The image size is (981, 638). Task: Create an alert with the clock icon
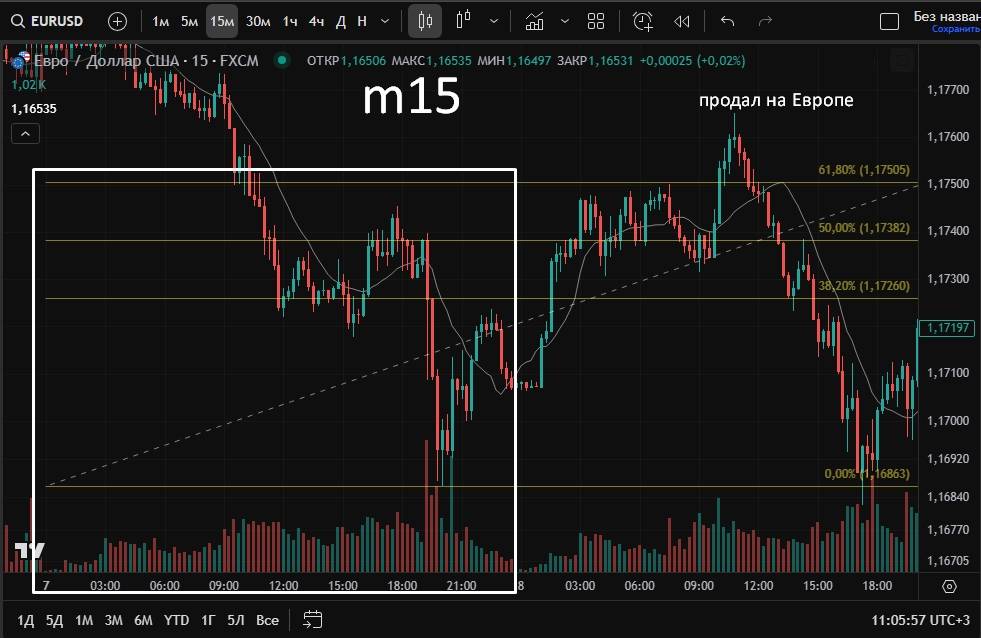[643, 21]
